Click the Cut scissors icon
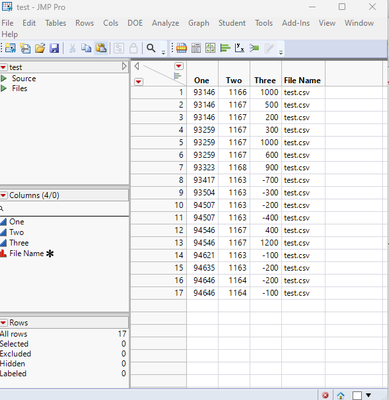This screenshot has height=400, width=389. pyautogui.click(x=72, y=49)
